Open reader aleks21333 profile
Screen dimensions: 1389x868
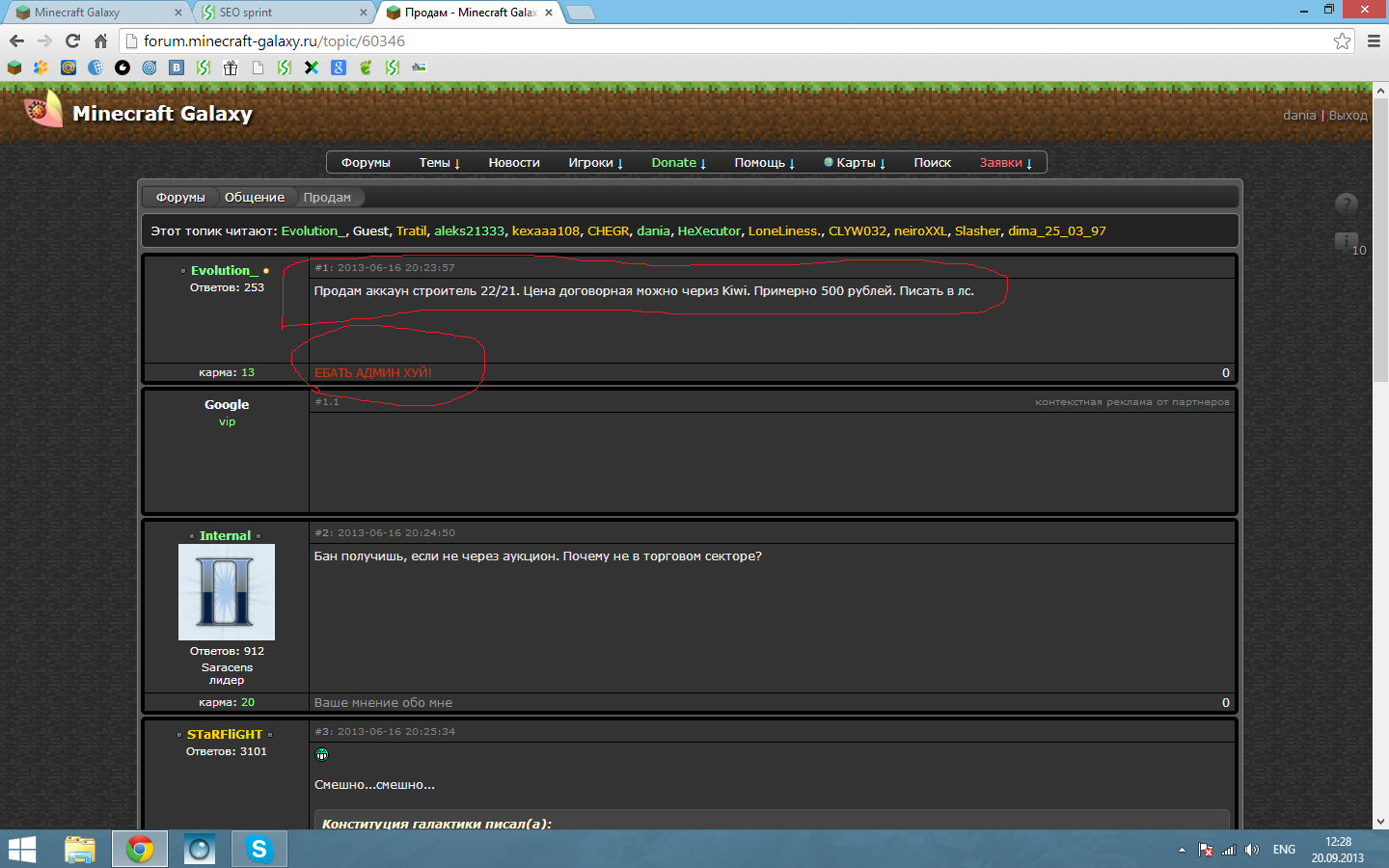point(469,231)
